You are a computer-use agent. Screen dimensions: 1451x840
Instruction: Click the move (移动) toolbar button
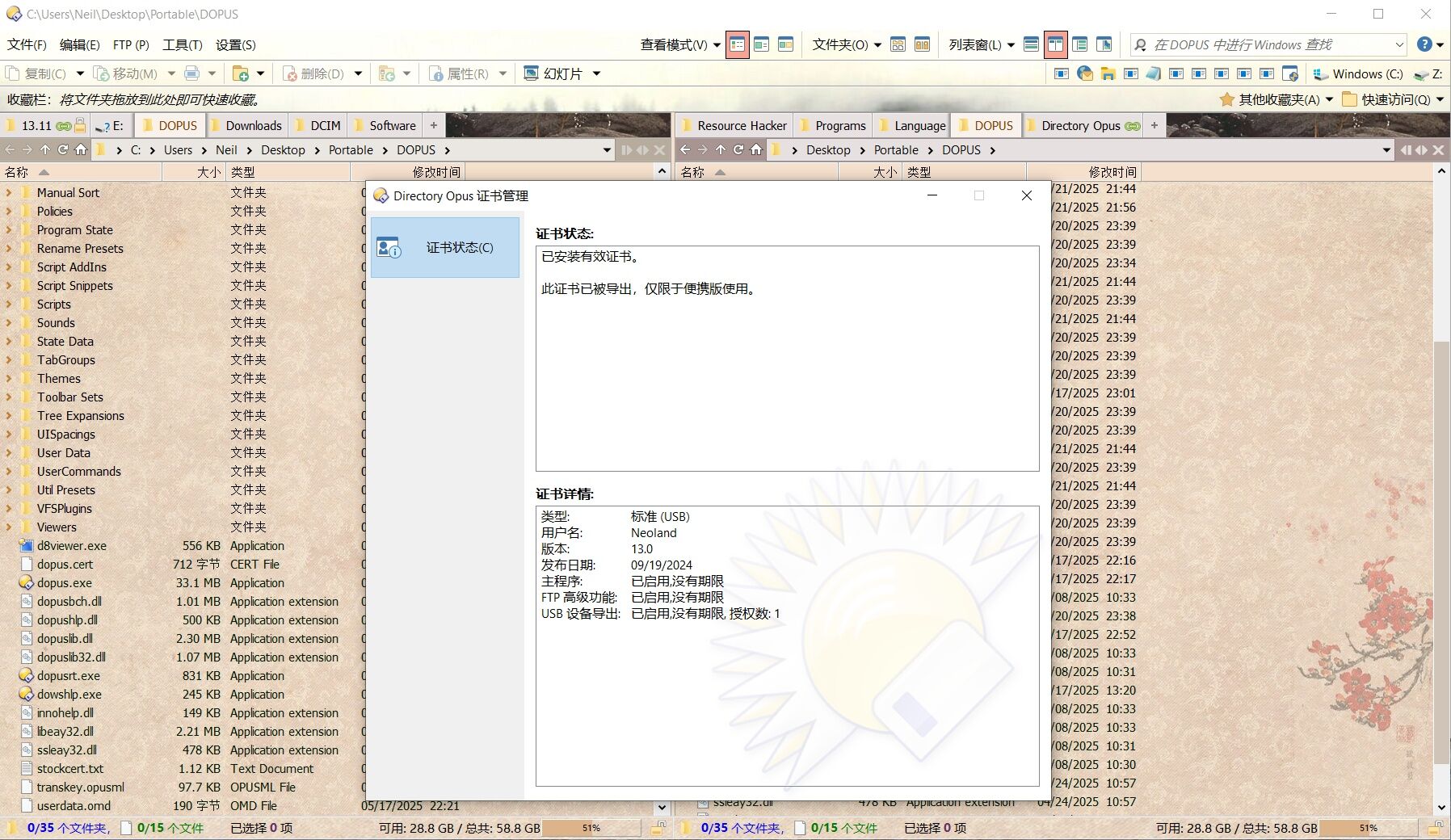coord(126,73)
